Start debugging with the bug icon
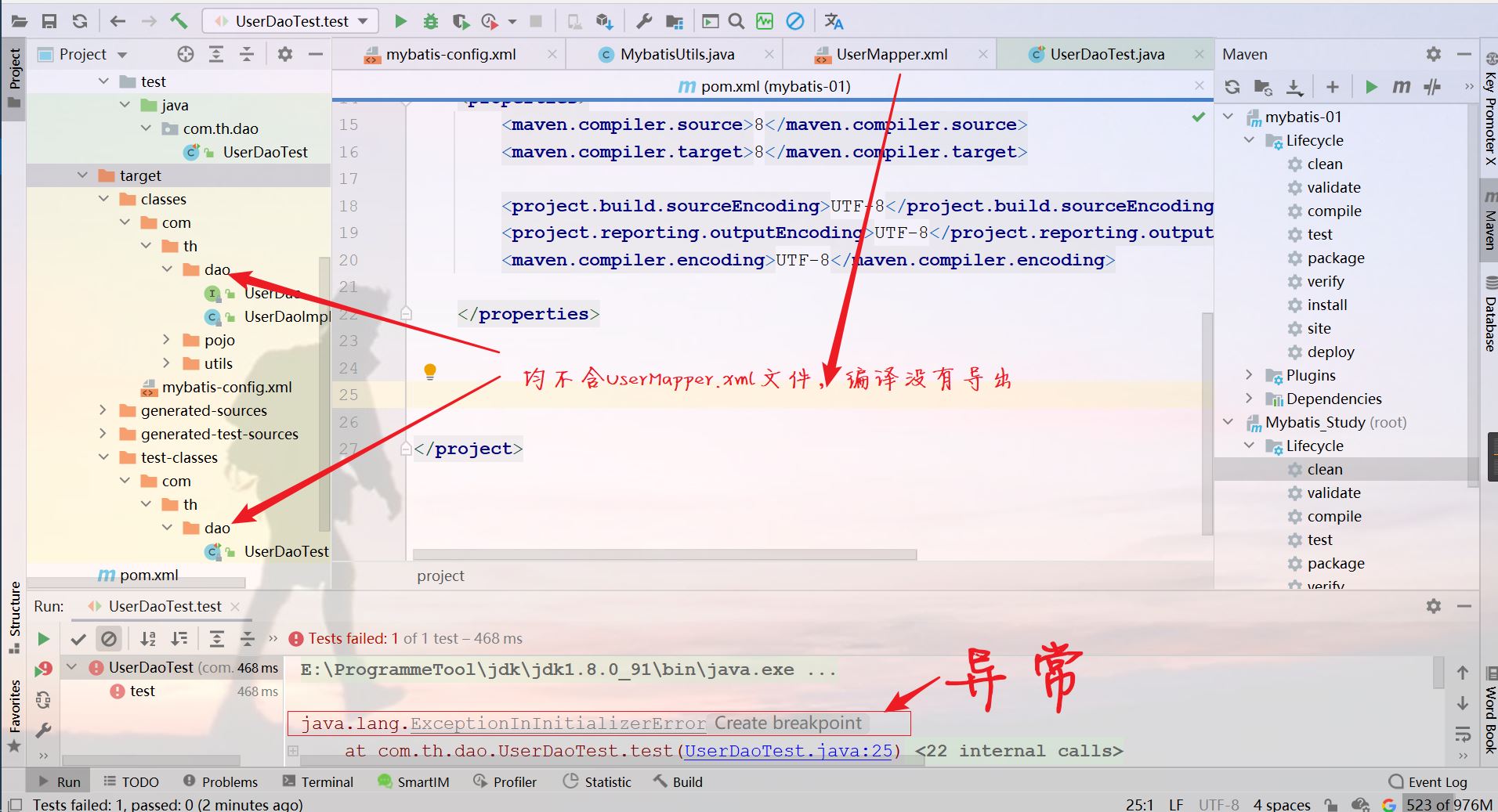The height and width of the screenshot is (812, 1498). click(430, 21)
